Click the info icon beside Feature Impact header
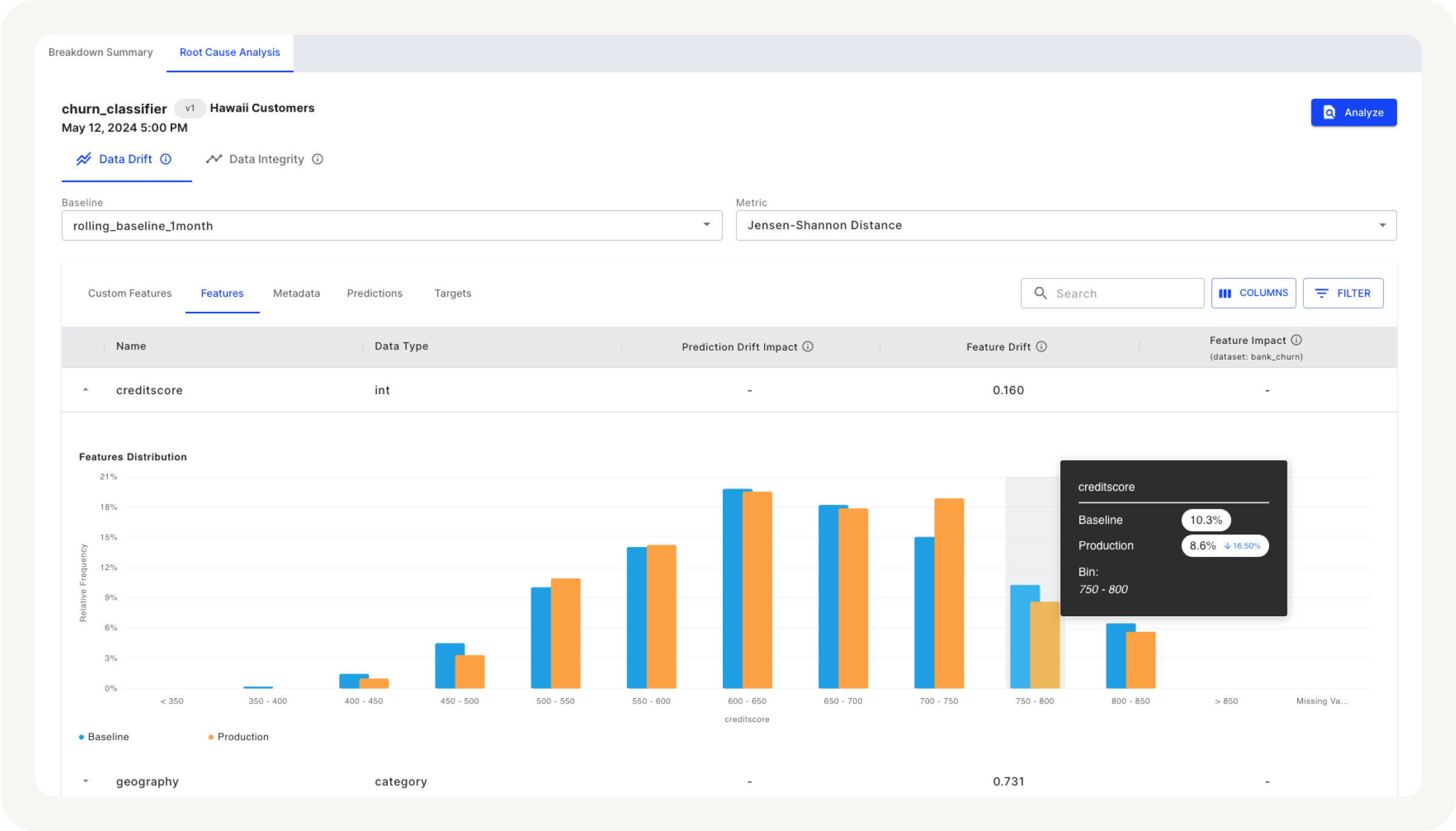The image size is (1456, 831). point(1297,340)
